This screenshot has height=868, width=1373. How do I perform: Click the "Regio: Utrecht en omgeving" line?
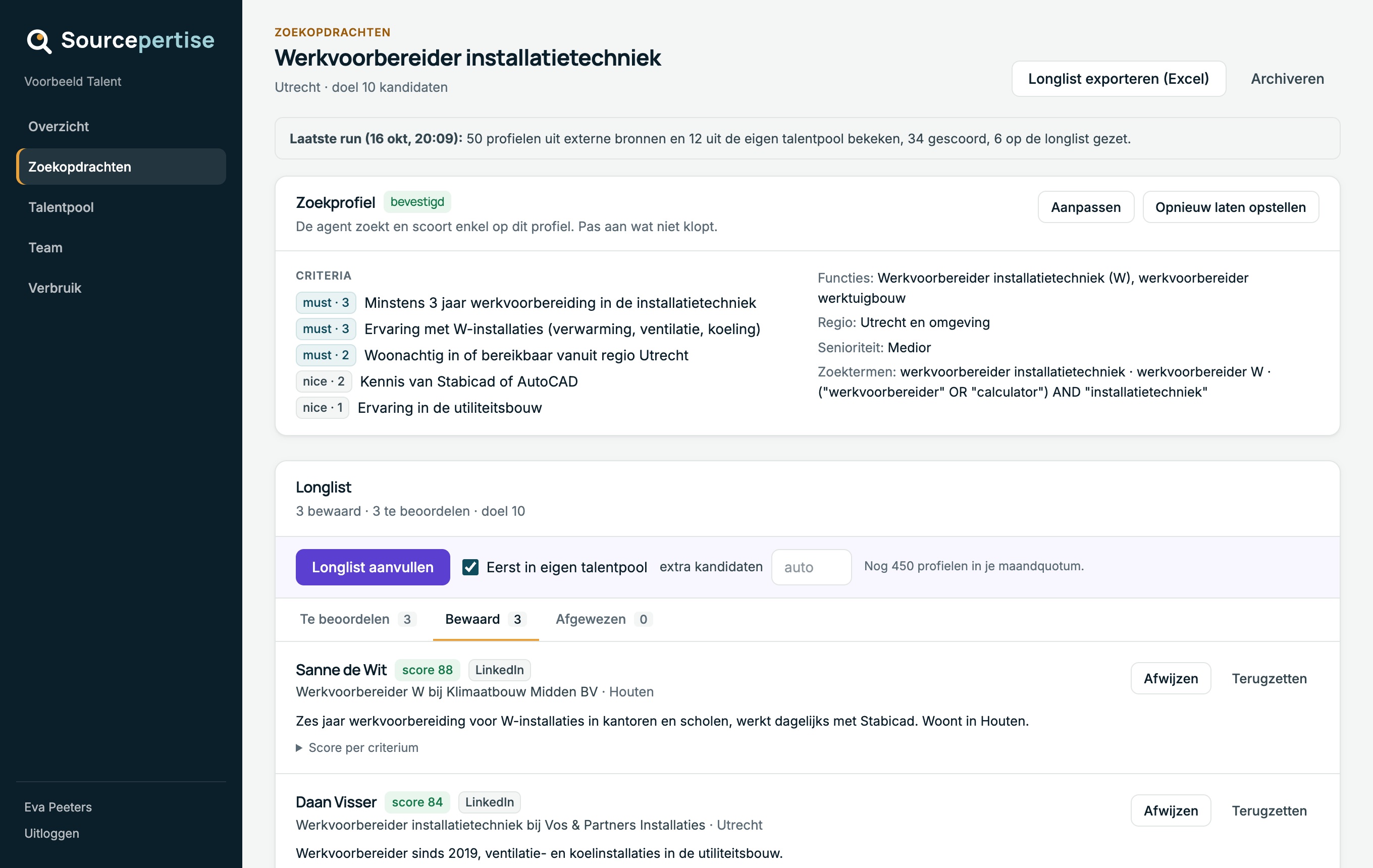[x=904, y=322]
